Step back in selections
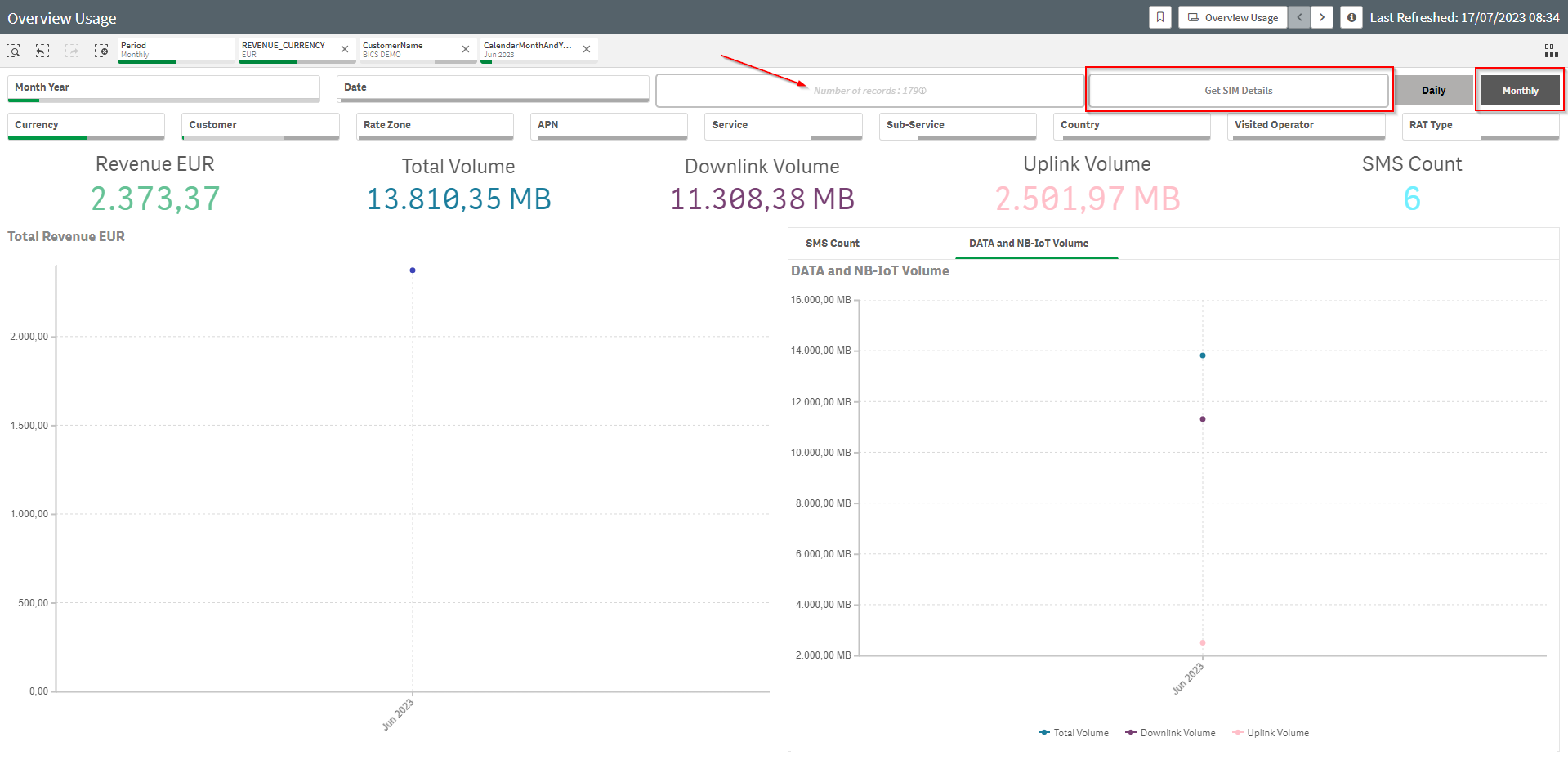Image resolution: width=1568 pixels, height=760 pixels. coord(42,51)
